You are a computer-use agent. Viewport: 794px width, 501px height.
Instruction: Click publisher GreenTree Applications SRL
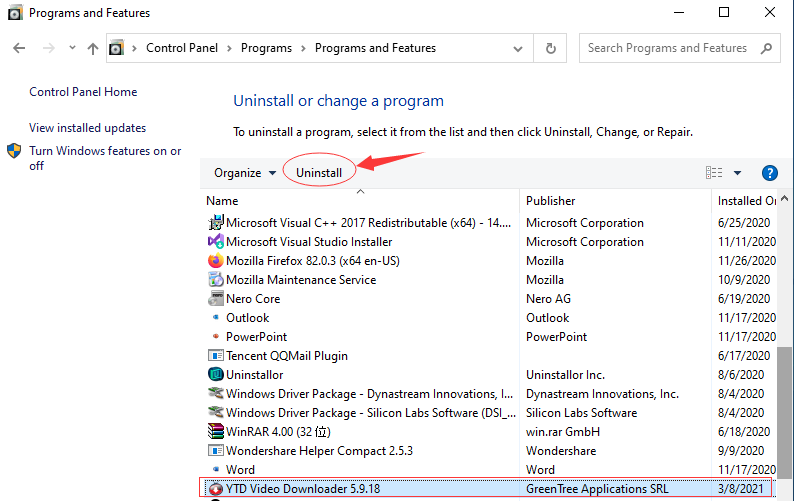click(597, 489)
